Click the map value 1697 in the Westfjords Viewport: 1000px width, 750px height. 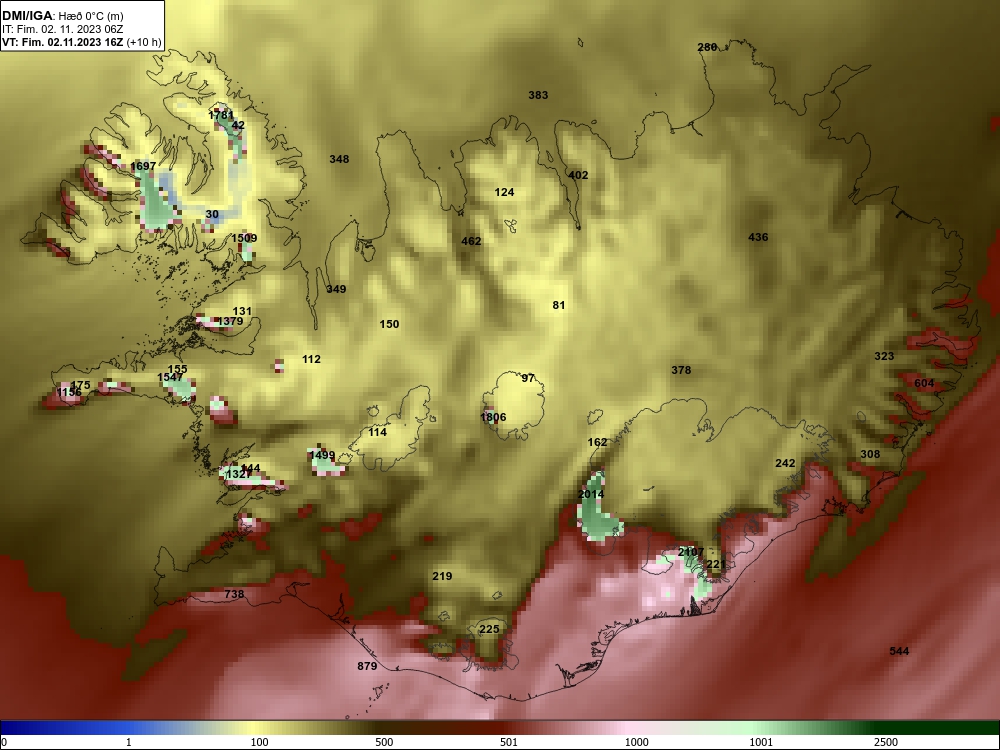143,166
